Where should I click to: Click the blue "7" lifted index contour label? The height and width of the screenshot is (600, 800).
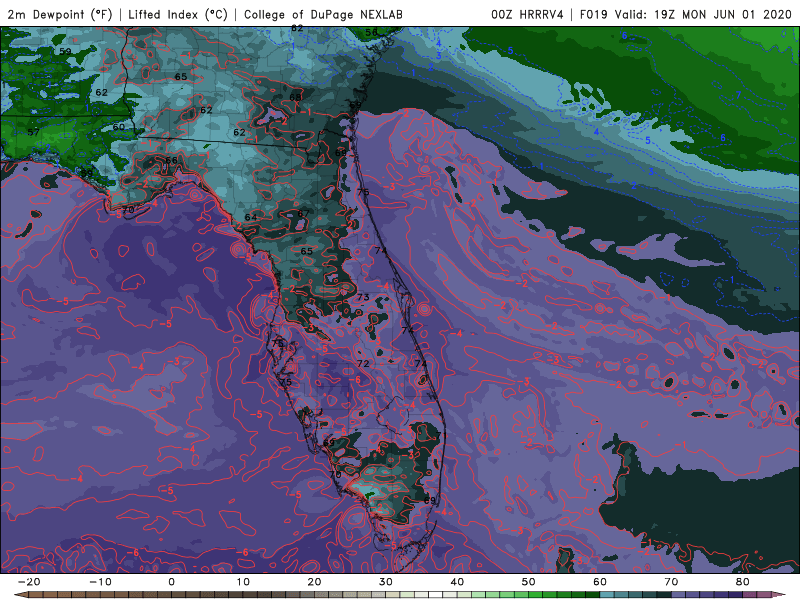tap(738, 94)
